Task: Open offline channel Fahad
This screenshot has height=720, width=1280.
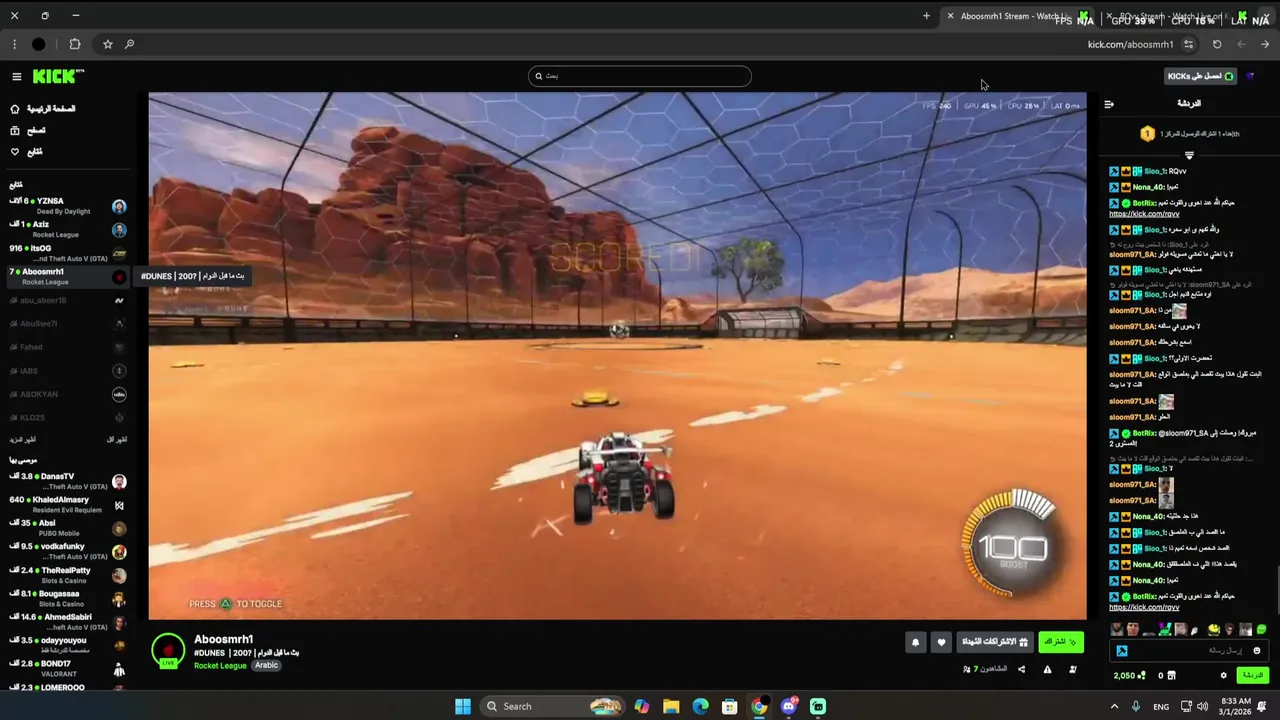Action: click(66, 347)
